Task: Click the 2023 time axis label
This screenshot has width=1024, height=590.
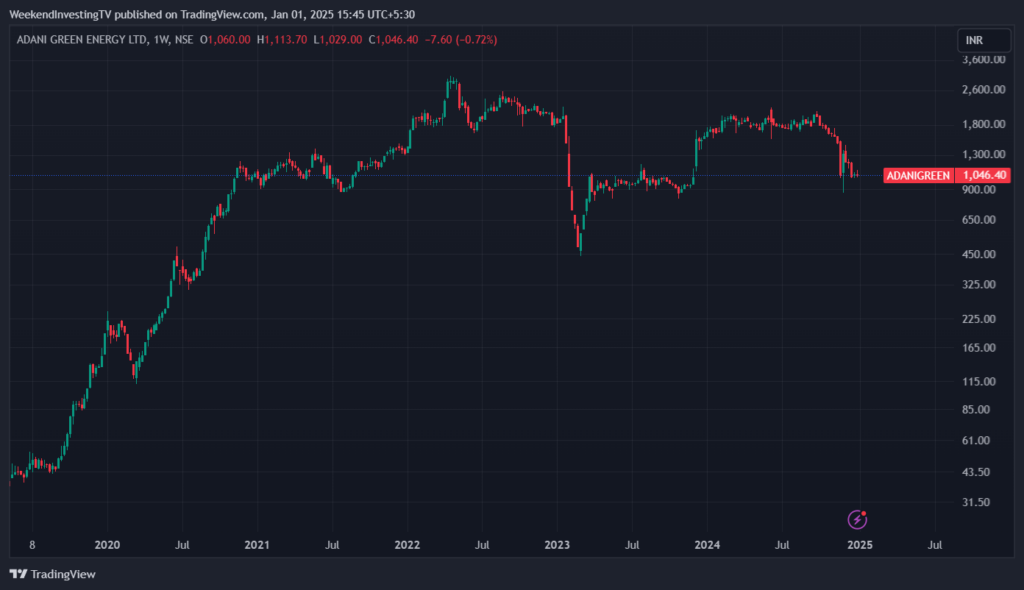Action: (x=557, y=545)
